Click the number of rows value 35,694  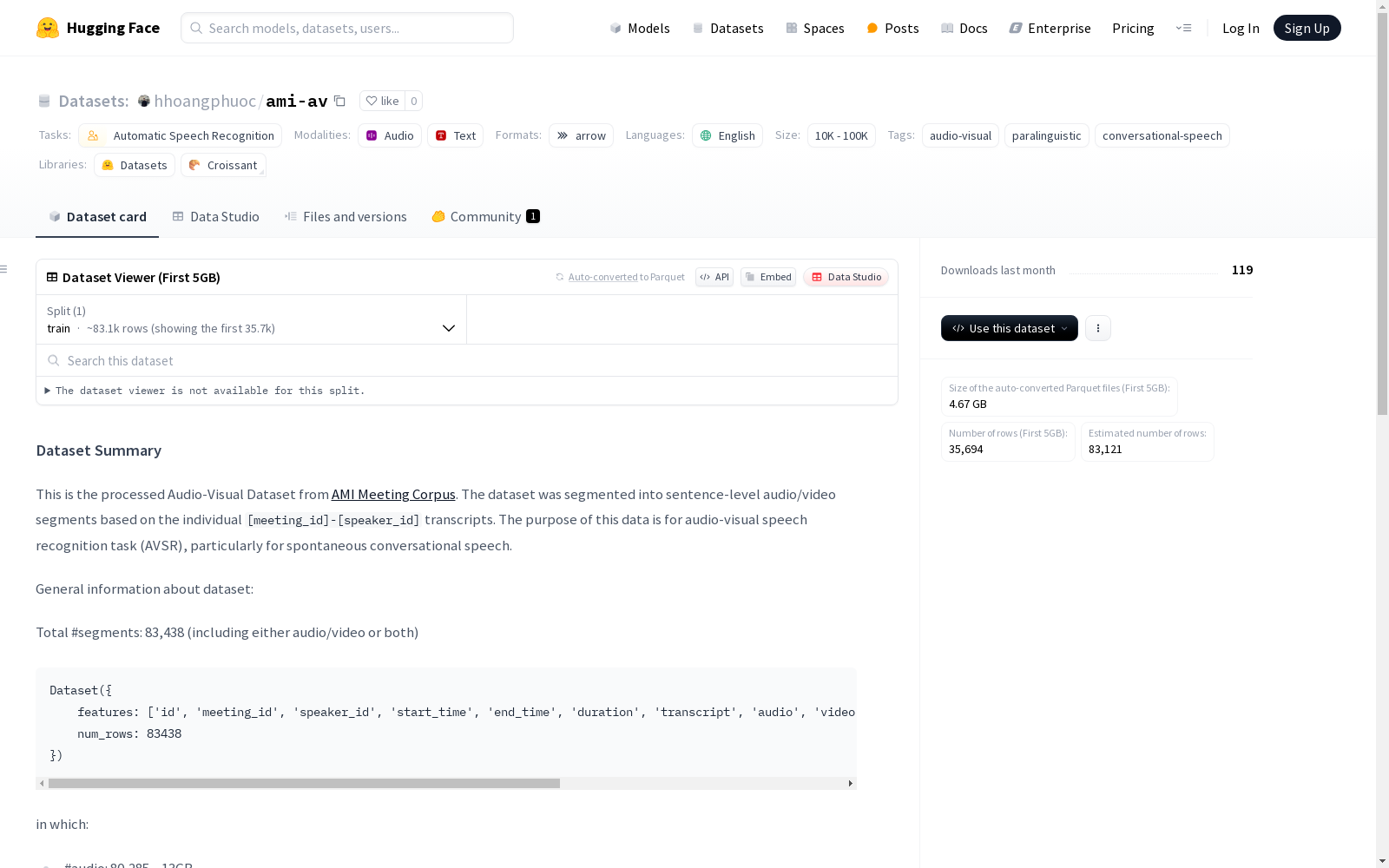tap(966, 449)
